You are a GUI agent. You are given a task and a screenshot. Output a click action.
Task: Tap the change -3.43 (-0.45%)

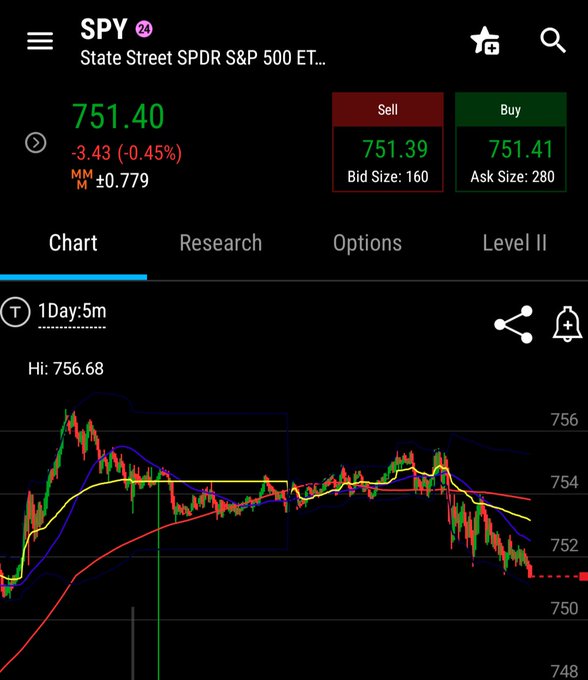coord(127,153)
